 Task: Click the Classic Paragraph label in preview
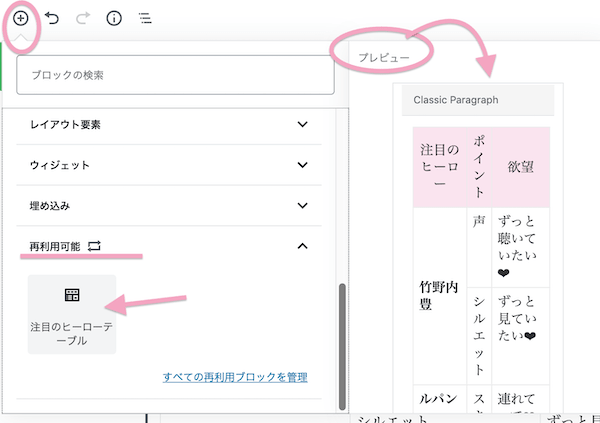click(x=456, y=100)
